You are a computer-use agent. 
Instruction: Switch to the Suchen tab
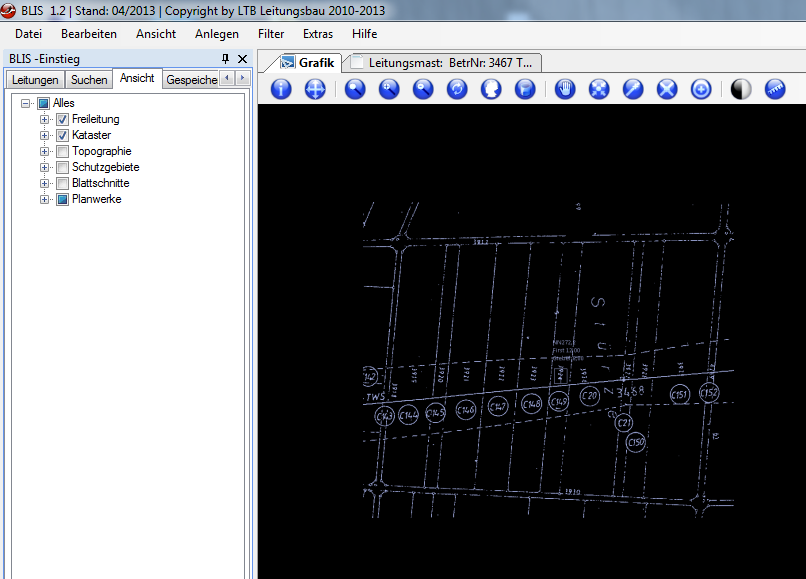89,80
